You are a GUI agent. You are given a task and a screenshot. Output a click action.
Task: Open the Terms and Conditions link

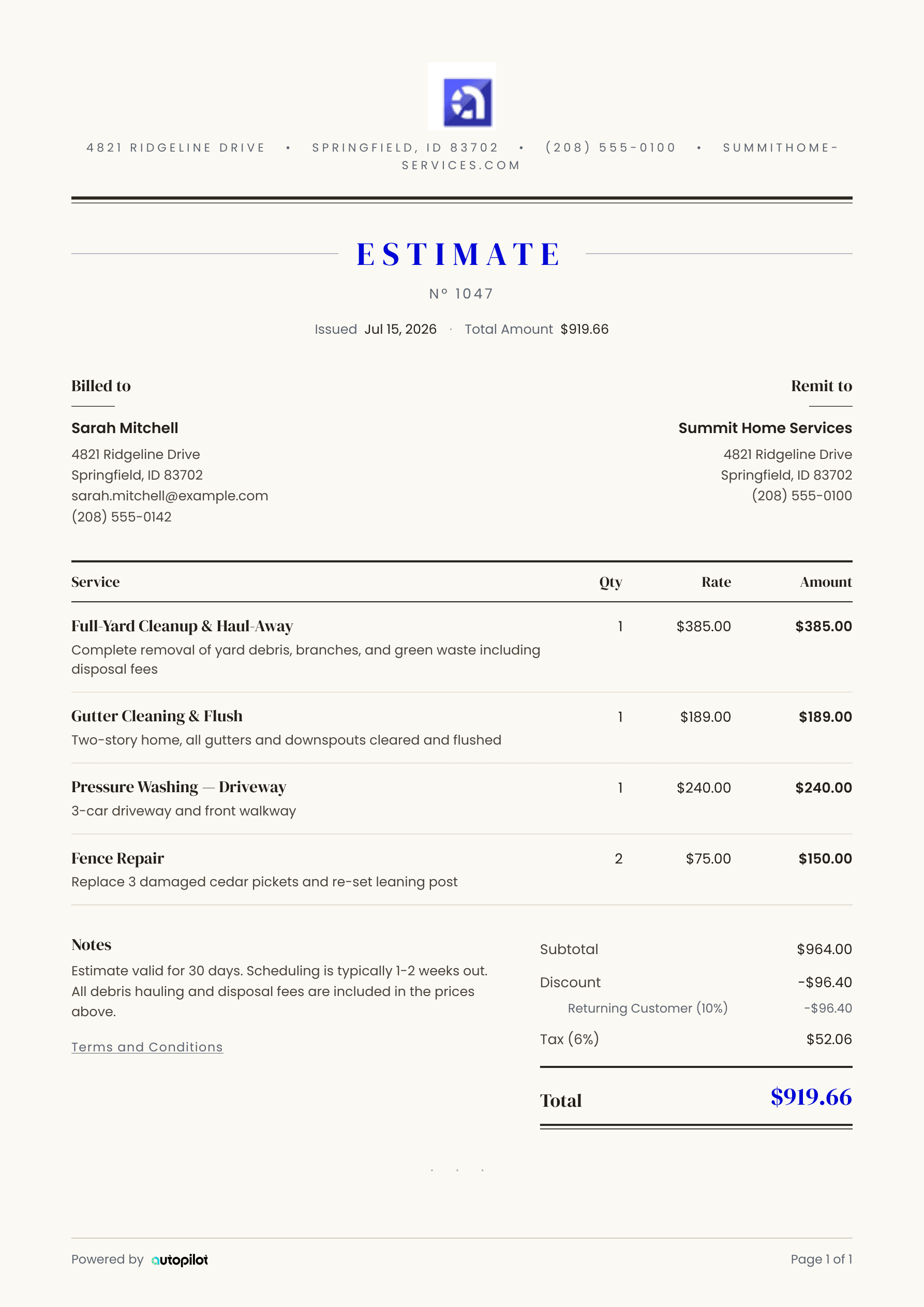pos(147,1047)
